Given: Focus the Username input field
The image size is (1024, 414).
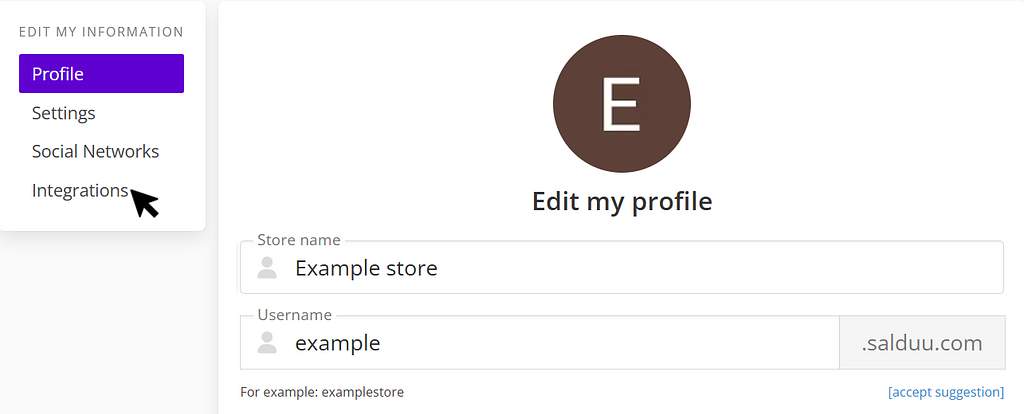Looking at the screenshot, I should click(x=600, y=343).
